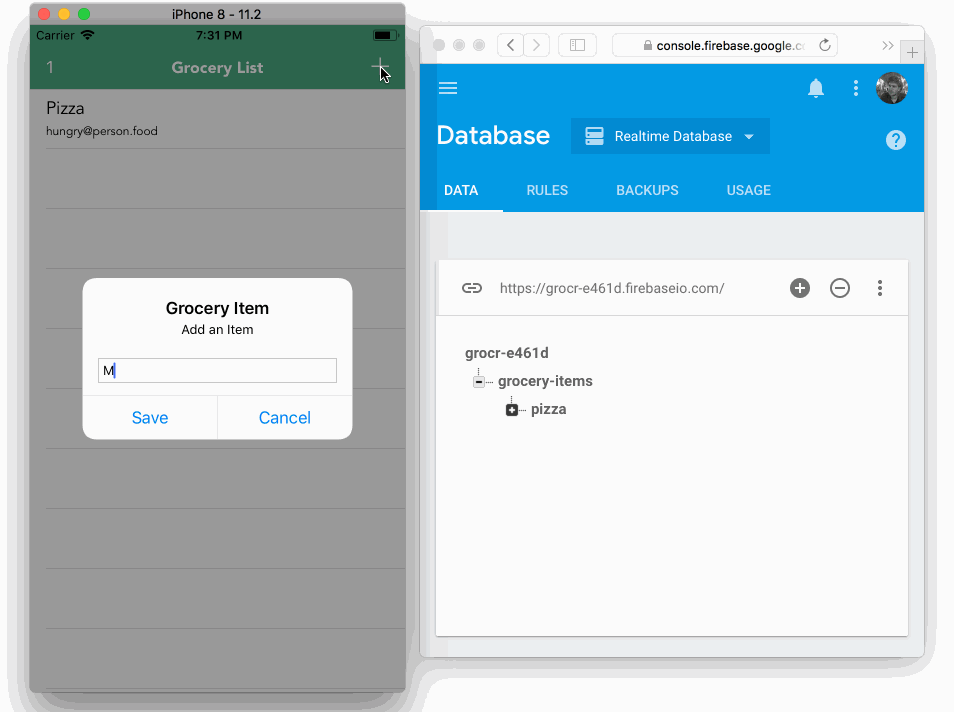
Task: Open the Firebase header overflow menu
Action: click(855, 88)
